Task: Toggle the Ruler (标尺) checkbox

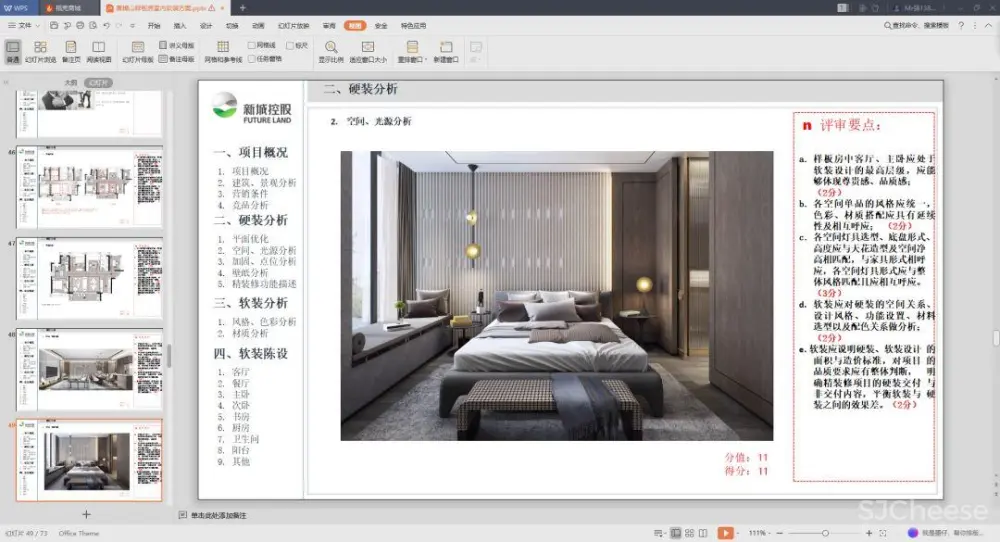Action: click(x=290, y=45)
